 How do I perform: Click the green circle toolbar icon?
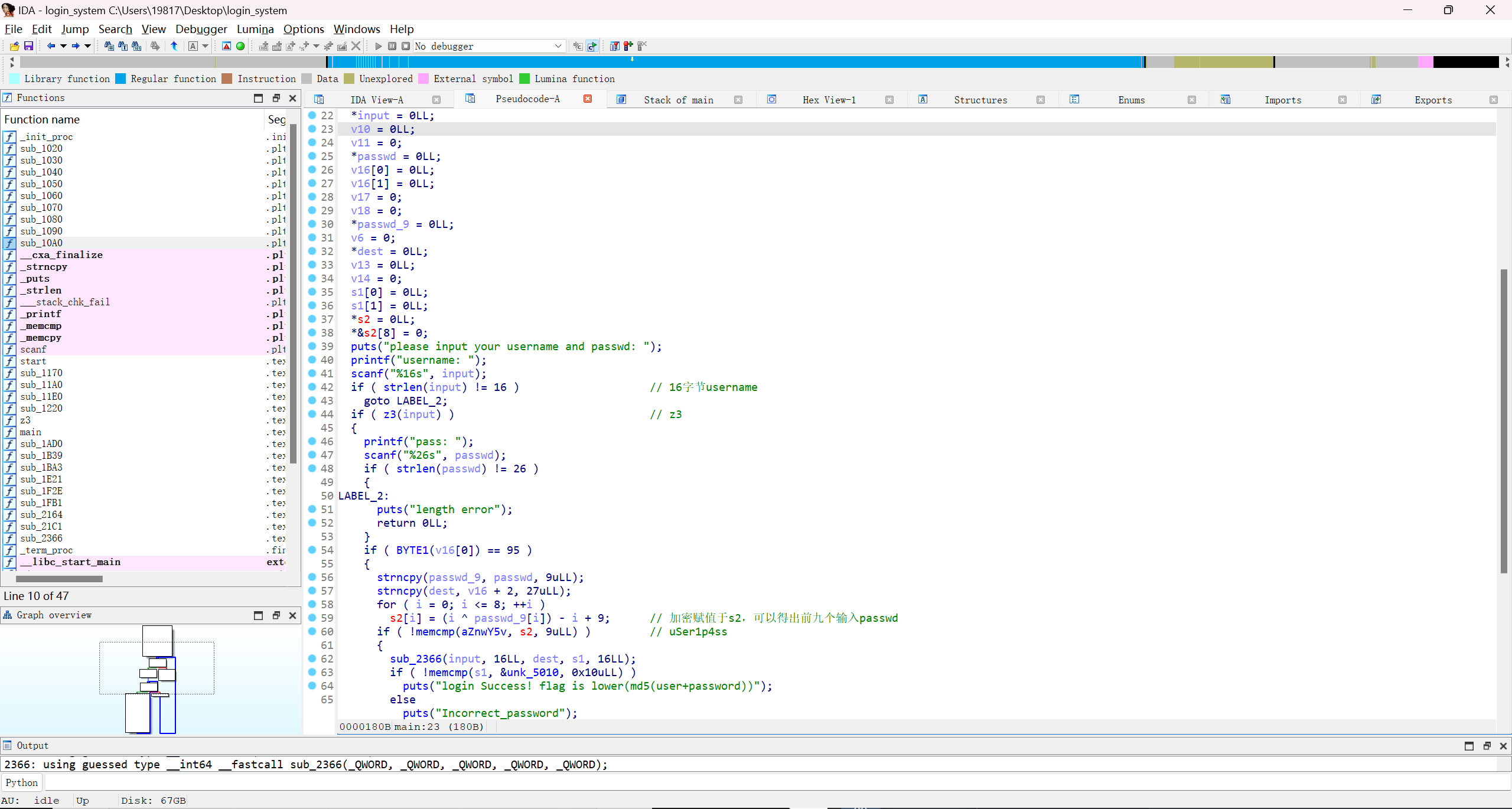[x=240, y=46]
